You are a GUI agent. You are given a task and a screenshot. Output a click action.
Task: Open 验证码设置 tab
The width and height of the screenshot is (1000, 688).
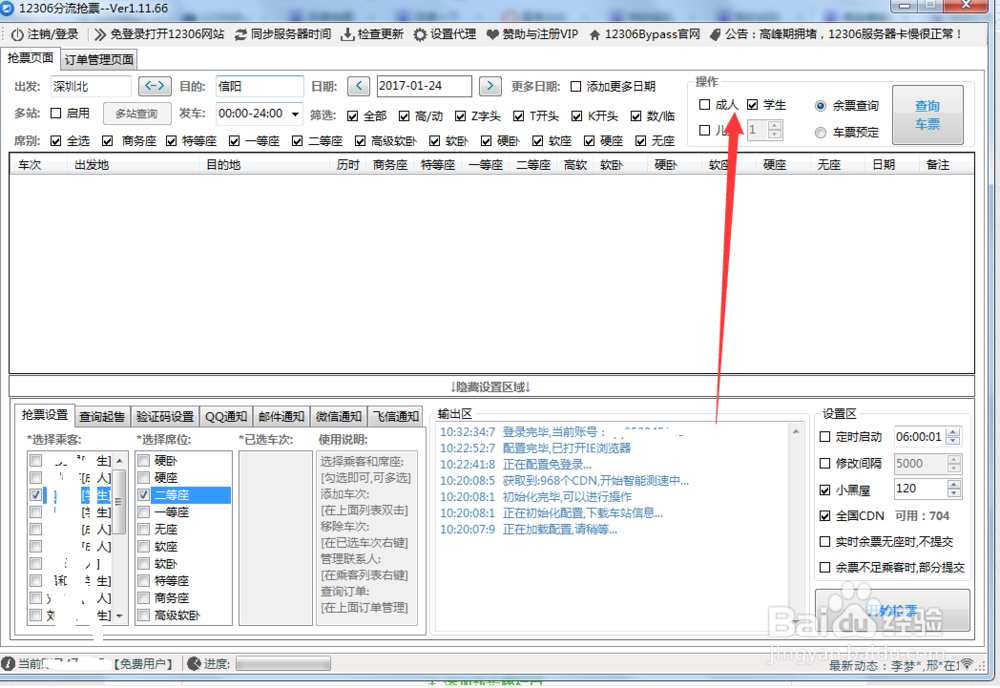tap(165, 416)
